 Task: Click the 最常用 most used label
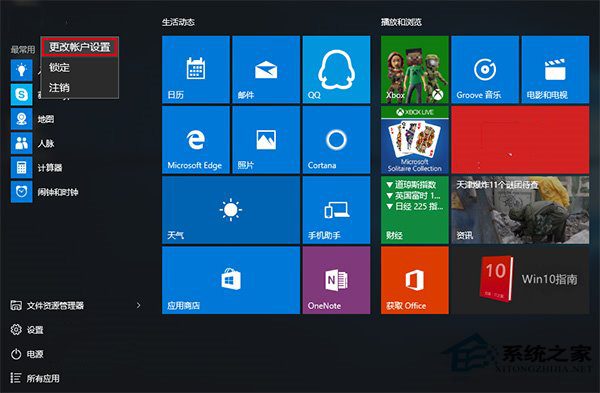click(x=23, y=49)
